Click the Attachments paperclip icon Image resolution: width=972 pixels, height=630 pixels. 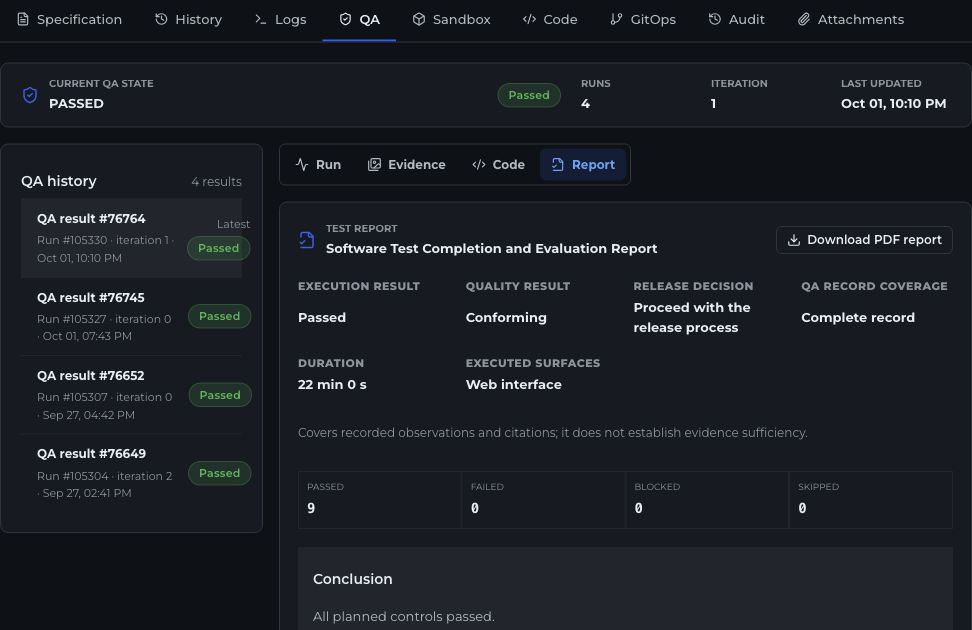pos(803,19)
